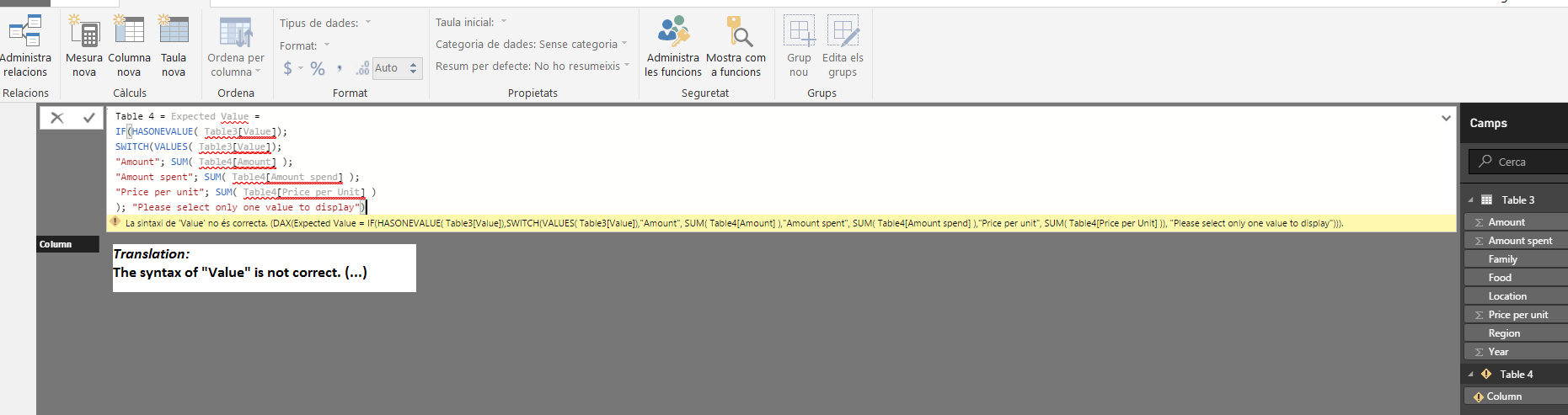Select the Column field under Table 4
Viewport: 1568px width, 415px height.
click(1516, 396)
